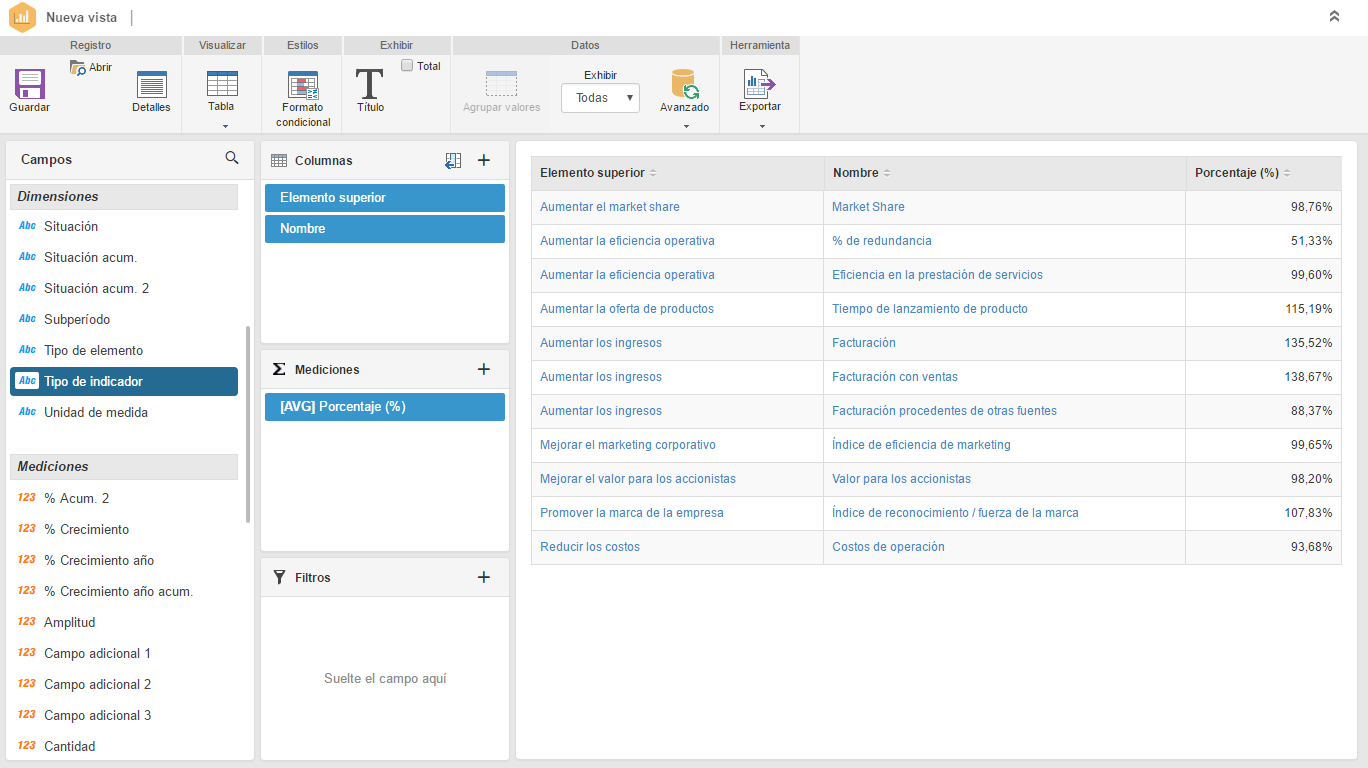Click the Título text icon
The width and height of the screenshot is (1368, 768).
pos(370,85)
